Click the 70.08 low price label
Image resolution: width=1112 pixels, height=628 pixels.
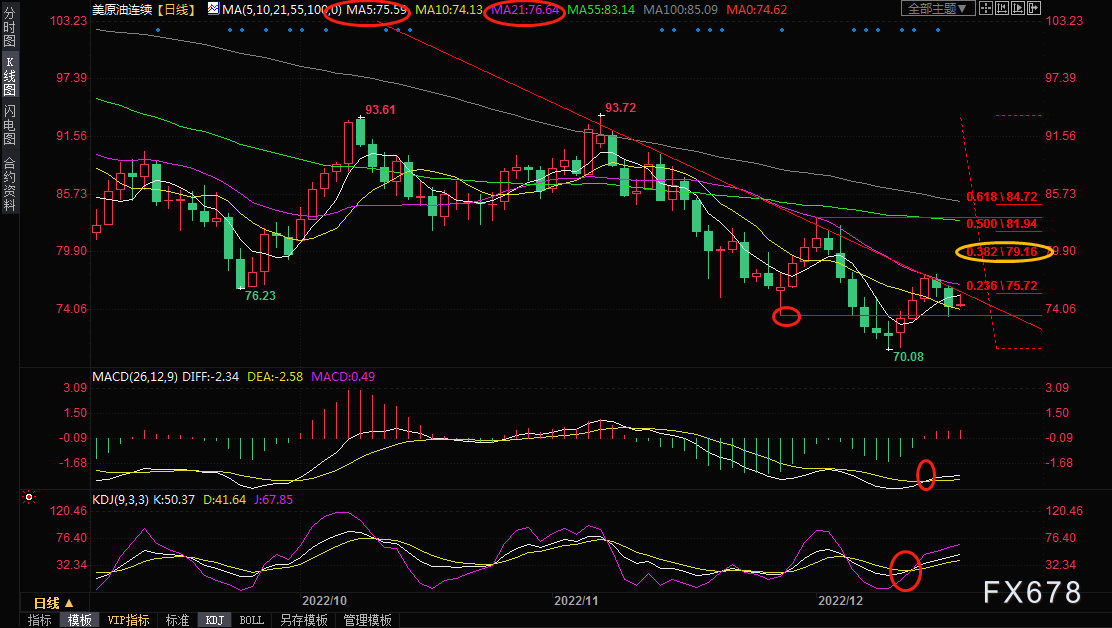(x=908, y=357)
